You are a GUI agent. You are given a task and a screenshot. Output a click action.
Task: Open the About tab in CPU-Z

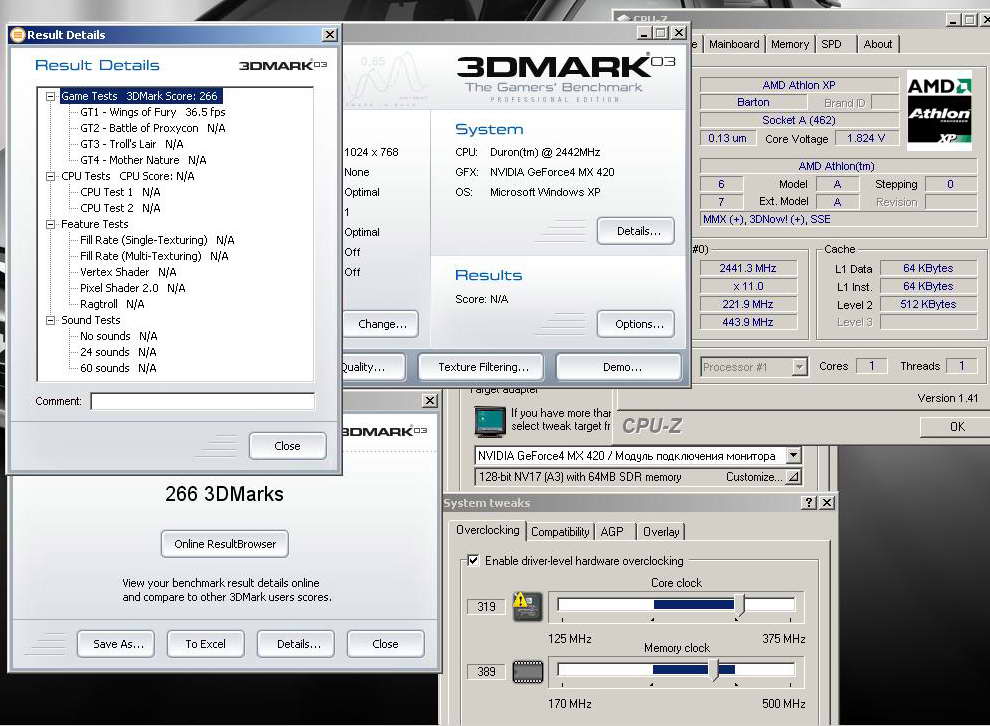[x=878, y=44]
